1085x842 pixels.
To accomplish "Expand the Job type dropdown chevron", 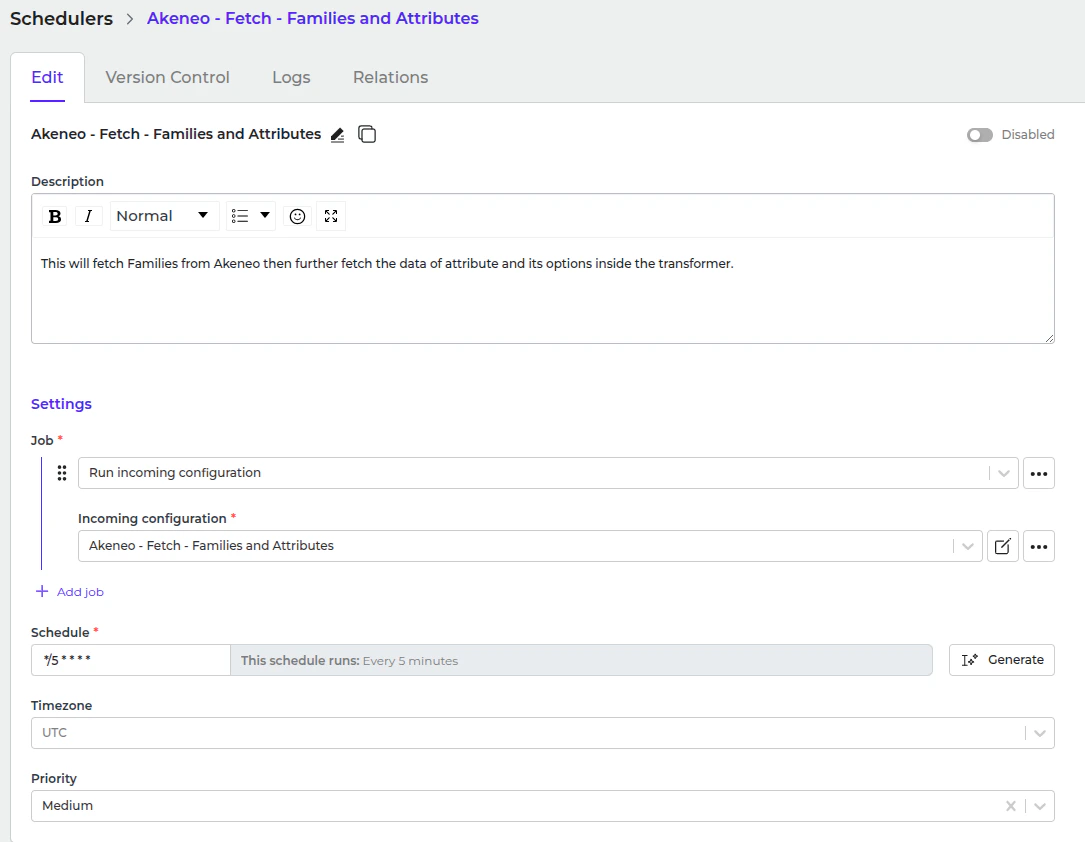I will tap(1003, 473).
